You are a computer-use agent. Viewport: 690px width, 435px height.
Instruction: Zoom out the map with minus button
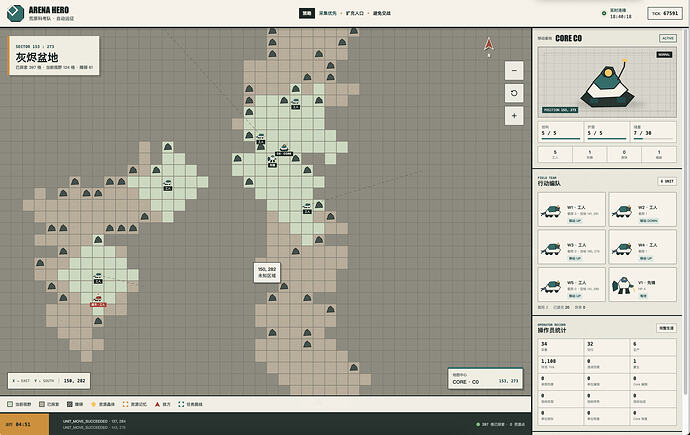514,70
